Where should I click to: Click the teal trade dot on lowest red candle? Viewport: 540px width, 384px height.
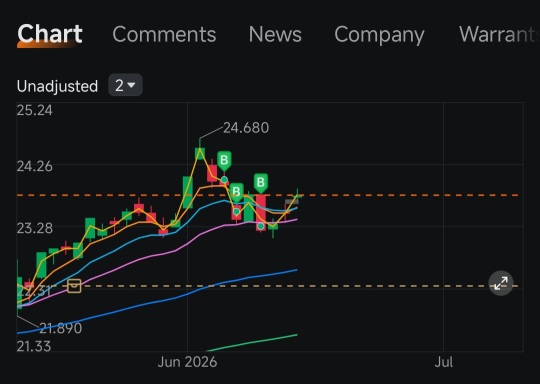pyautogui.click(x=261, y=226)
